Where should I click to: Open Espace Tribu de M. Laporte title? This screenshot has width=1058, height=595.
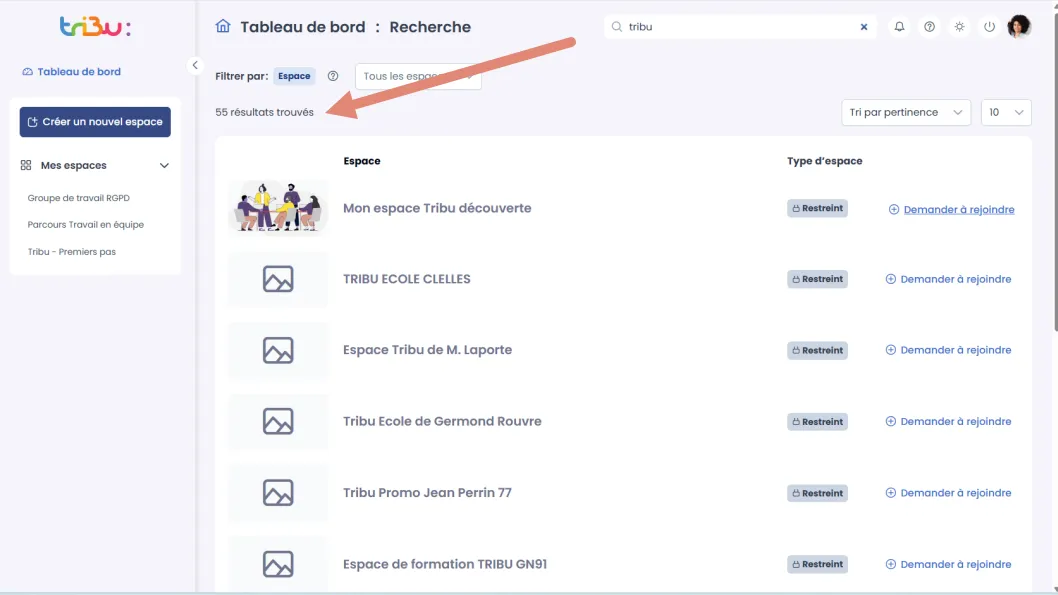click(427, 350)
